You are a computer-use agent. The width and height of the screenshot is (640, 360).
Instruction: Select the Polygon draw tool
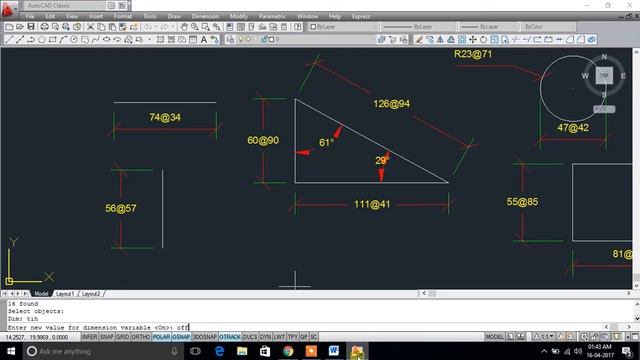42,40
